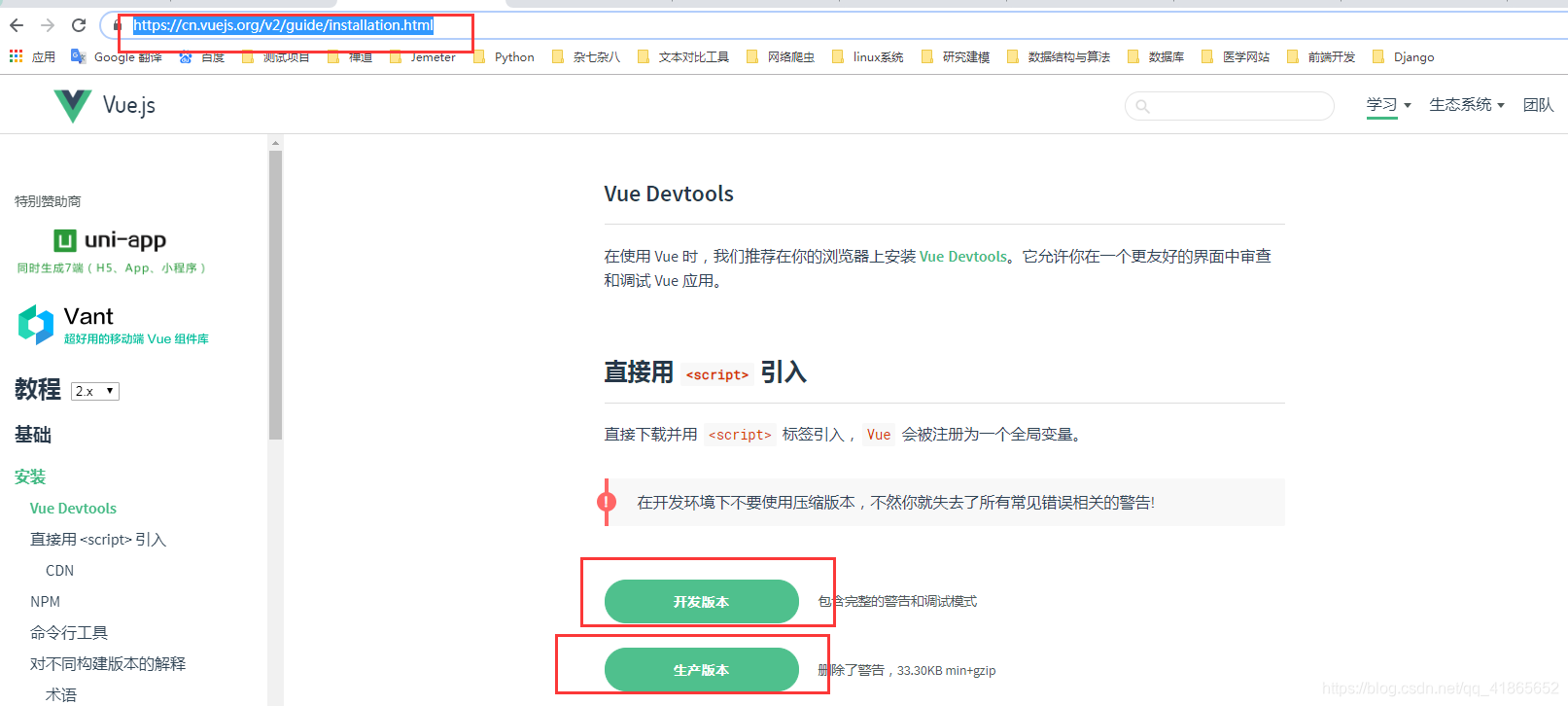
Task: Open the 术语 sidebar item
Action: coord(61,695)
